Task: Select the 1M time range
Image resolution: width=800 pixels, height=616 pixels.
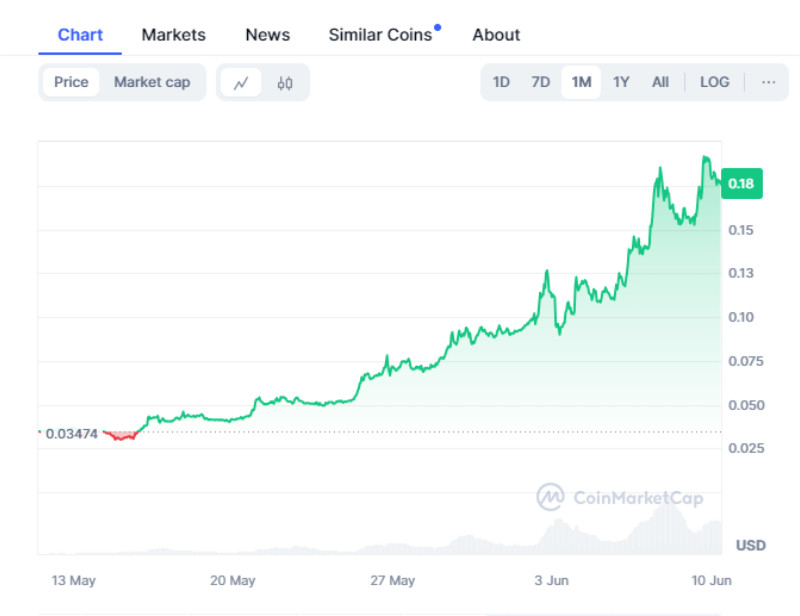Action: [x=580, y=82]
